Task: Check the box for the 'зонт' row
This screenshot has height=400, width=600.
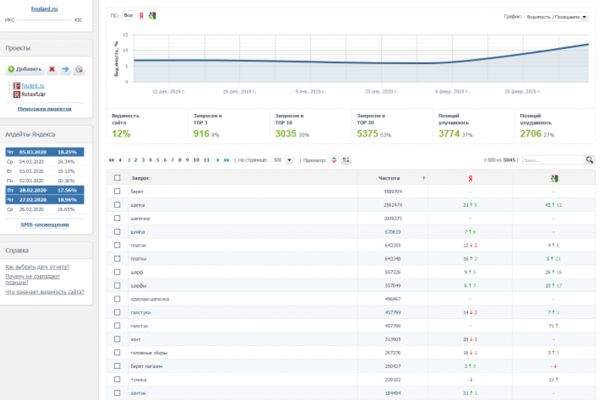Action: pos(117,339)
